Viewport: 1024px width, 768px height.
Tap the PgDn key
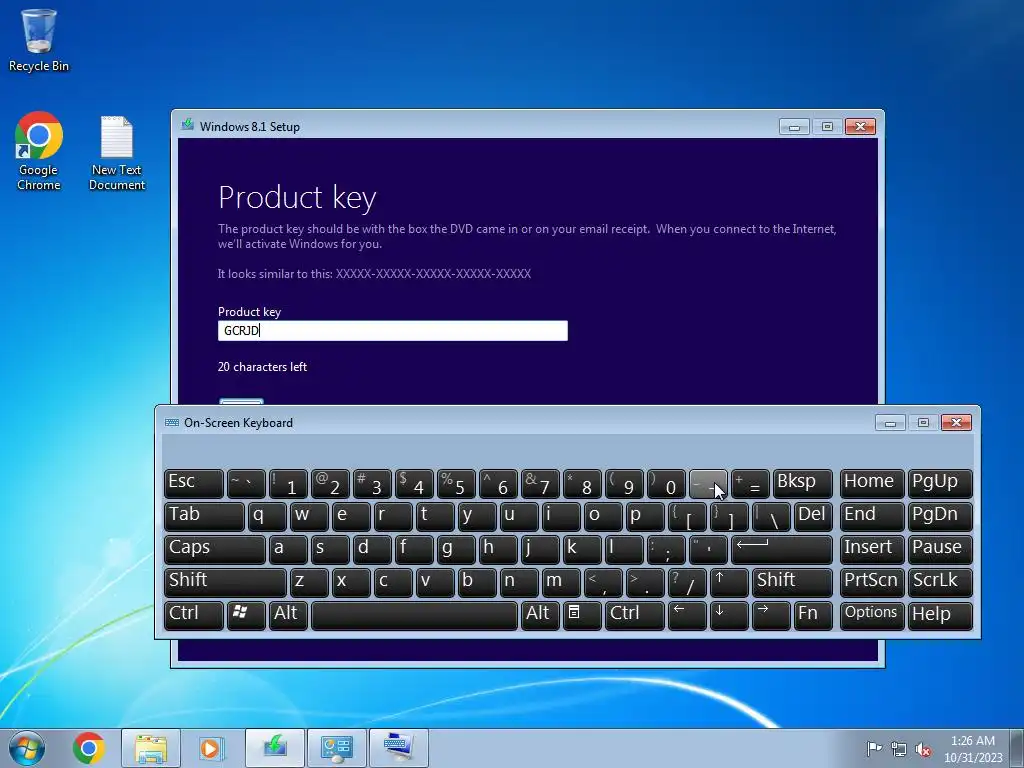pos(940,516)
